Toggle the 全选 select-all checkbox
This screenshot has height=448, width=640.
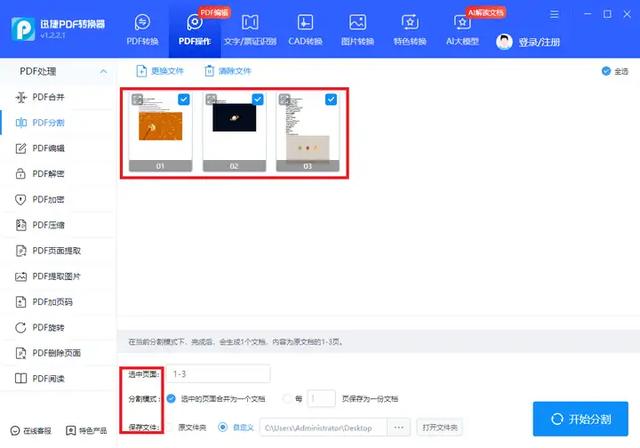pos(606,71)
